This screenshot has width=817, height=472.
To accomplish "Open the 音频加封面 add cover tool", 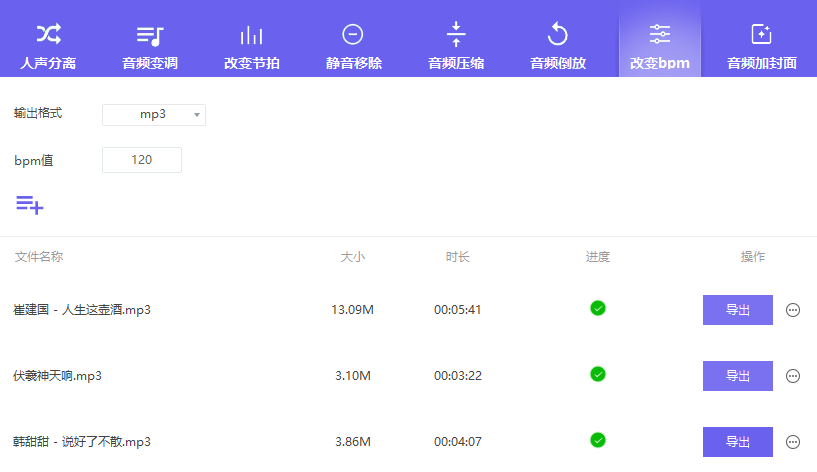I will tap(761, 45).
